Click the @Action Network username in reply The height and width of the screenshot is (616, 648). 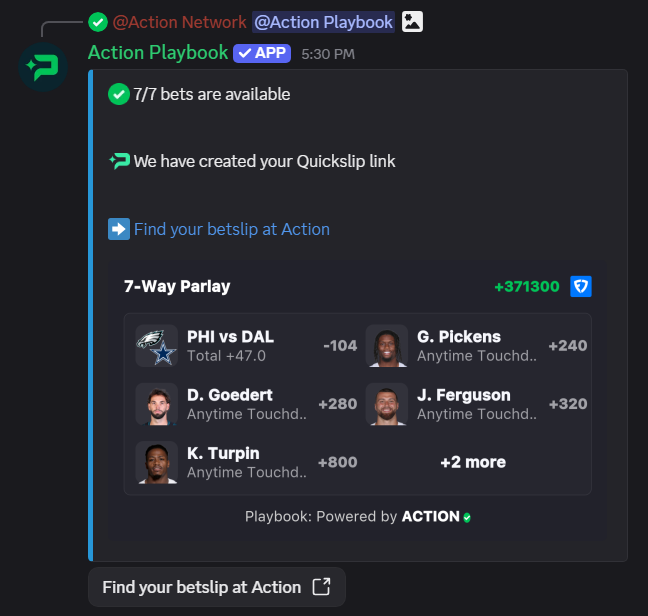click(x=179, y=22)
